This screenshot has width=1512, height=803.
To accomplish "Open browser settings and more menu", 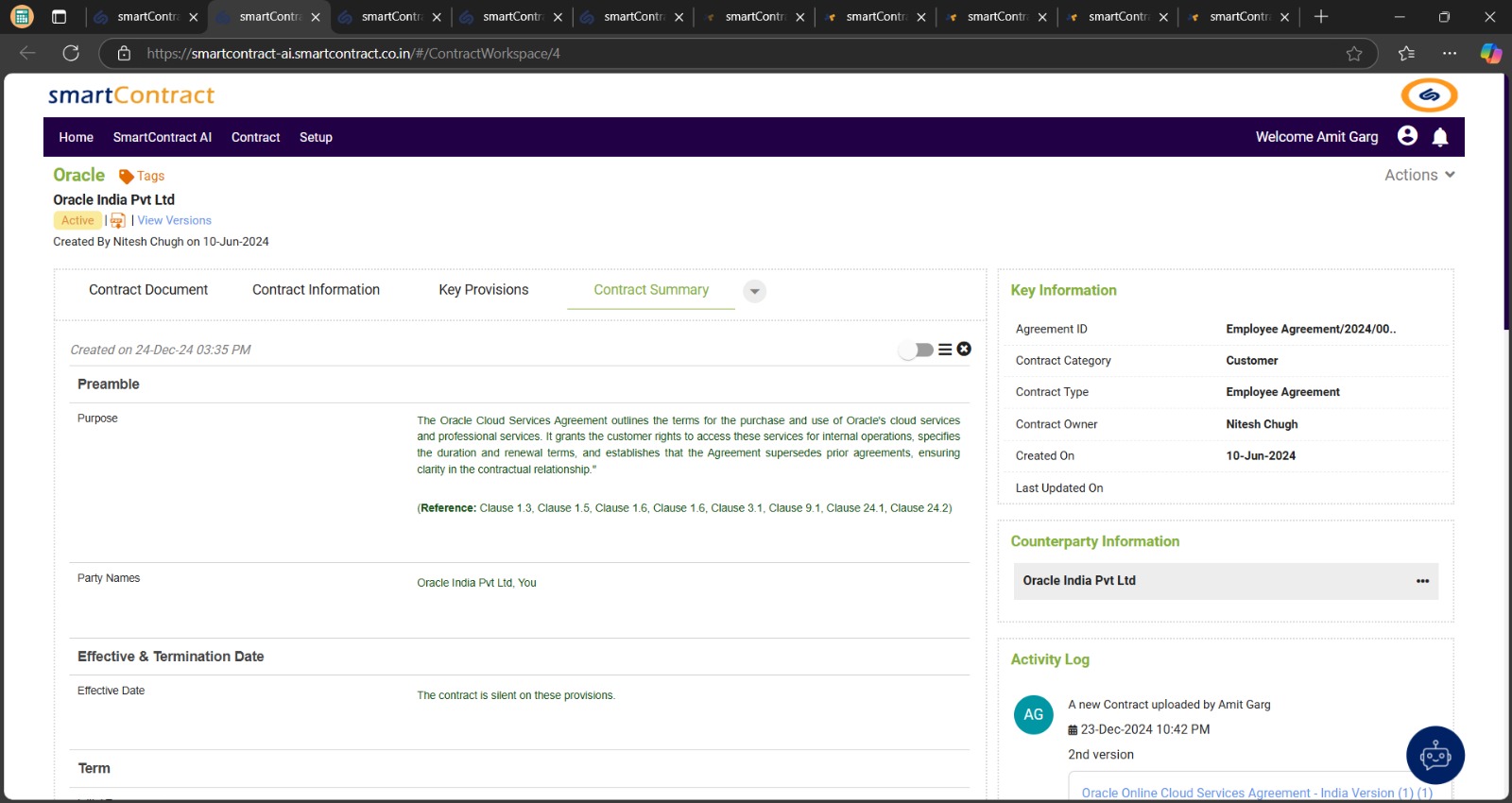I will click(1450, 53).
